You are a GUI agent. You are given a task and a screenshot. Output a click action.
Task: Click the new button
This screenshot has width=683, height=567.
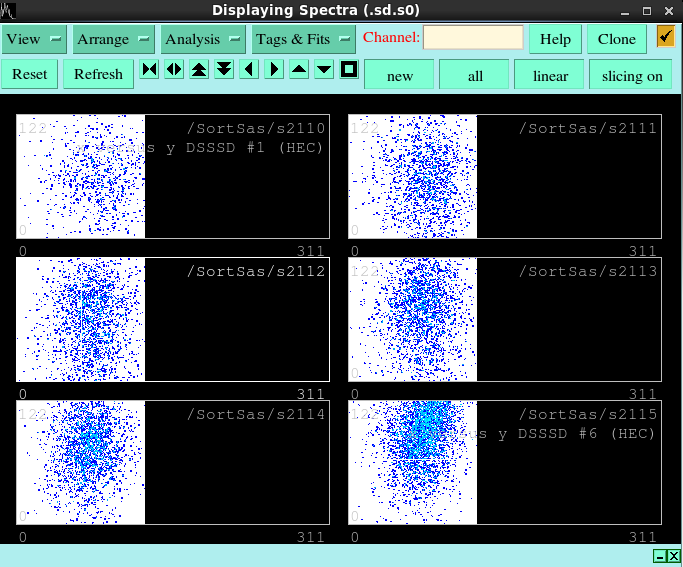tap(399, 75)
